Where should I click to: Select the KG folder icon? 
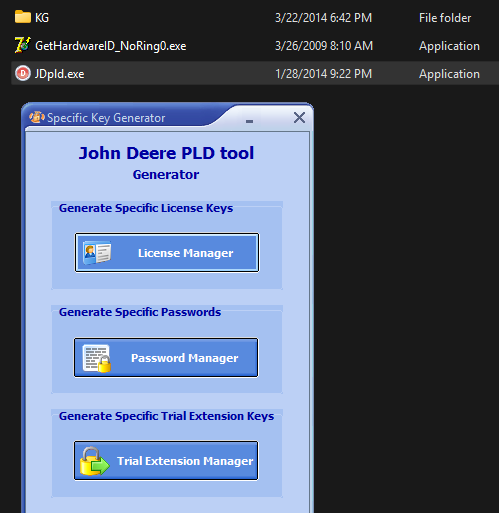23,17
